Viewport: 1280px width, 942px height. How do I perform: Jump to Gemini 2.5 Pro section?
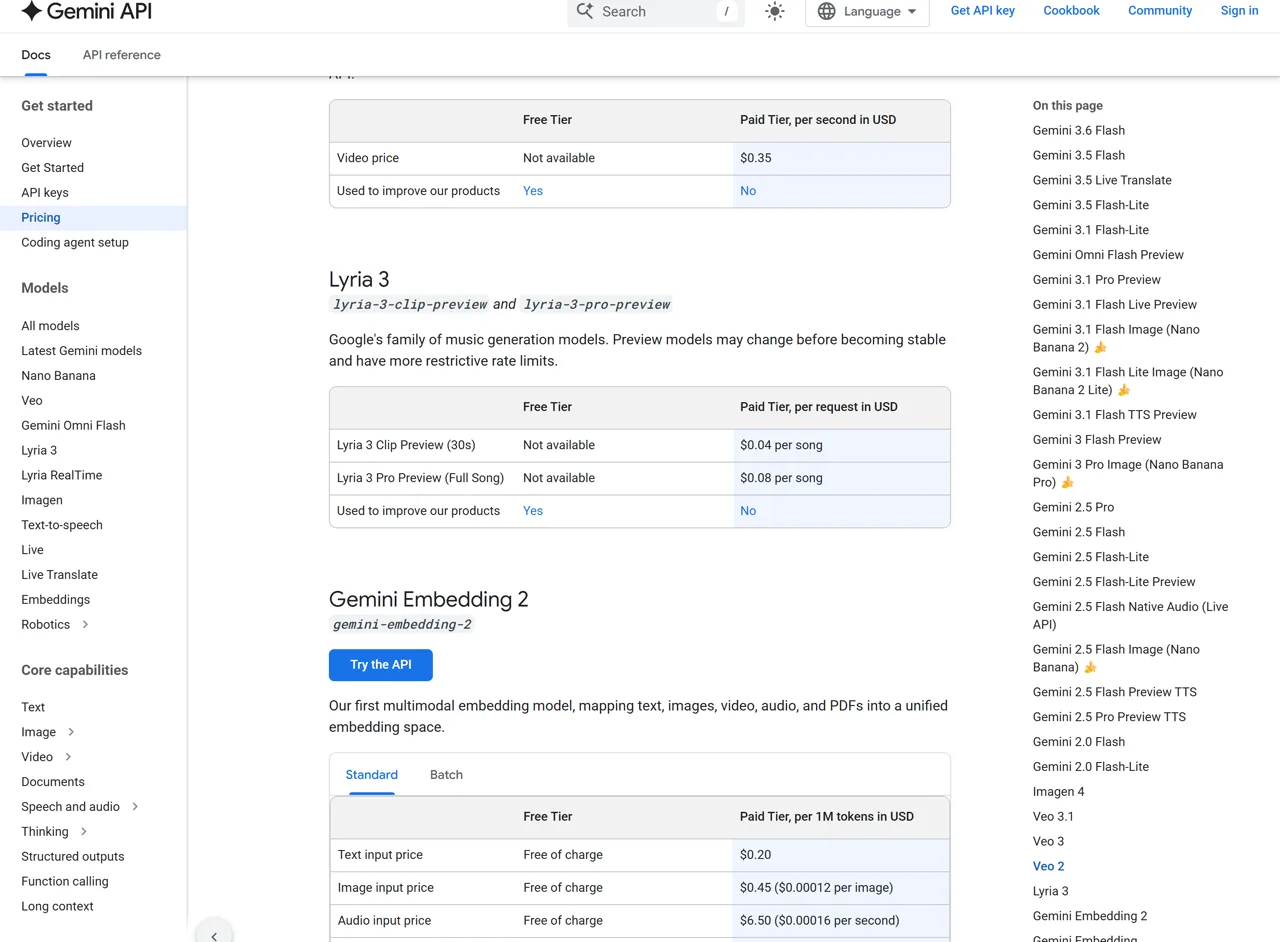pyautogui.click(x=1073, y=508)
